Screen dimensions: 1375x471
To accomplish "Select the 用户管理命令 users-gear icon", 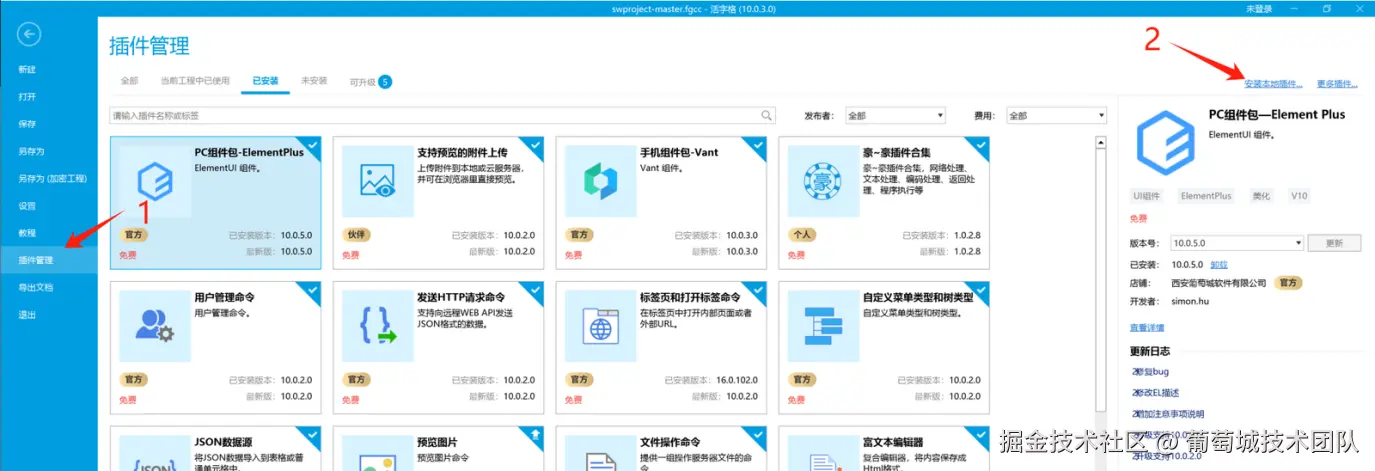I will (x=155, y=326).
